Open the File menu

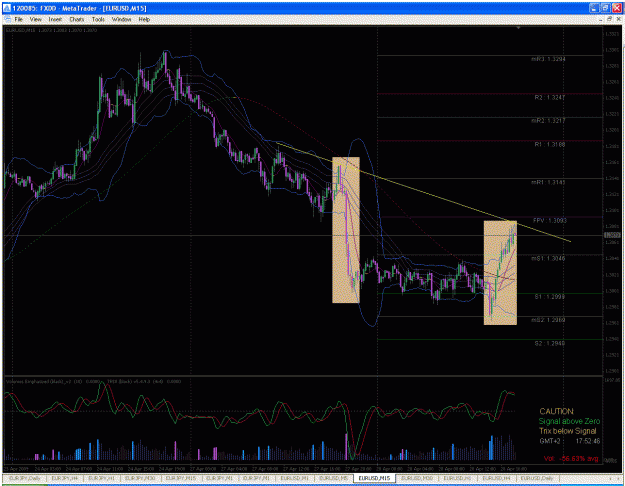coord(18,19)
